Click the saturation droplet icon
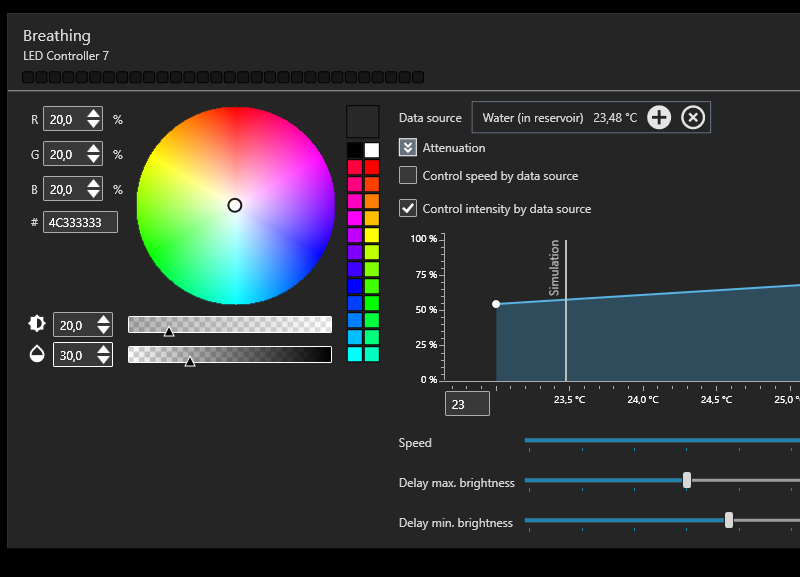Screen dimensions: 800x577 [x=37, y=354]
